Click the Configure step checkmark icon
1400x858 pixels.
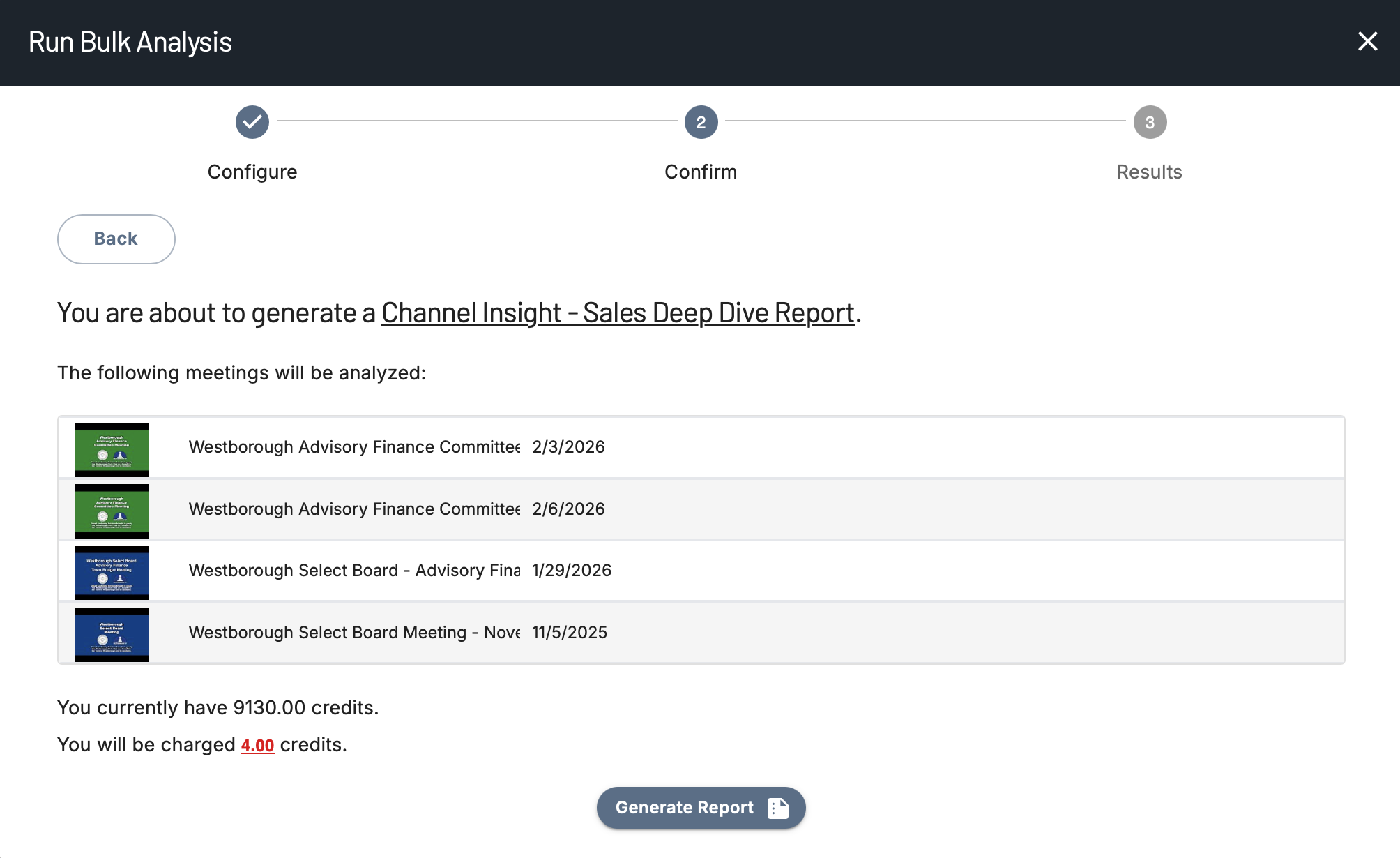252,122
